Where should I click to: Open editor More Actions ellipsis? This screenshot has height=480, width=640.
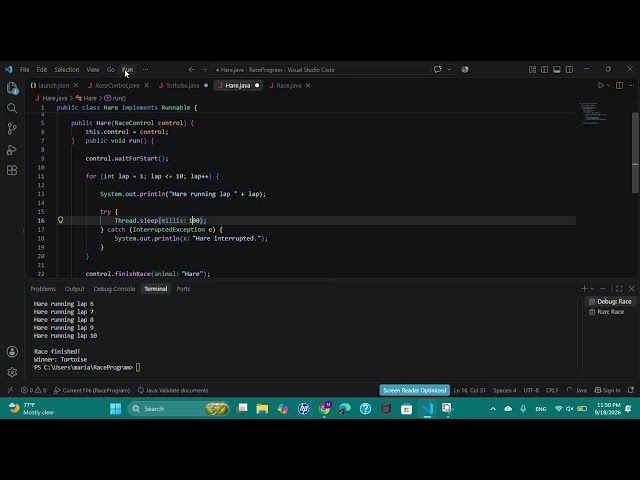pyautogui.click(x=631, y=85)
